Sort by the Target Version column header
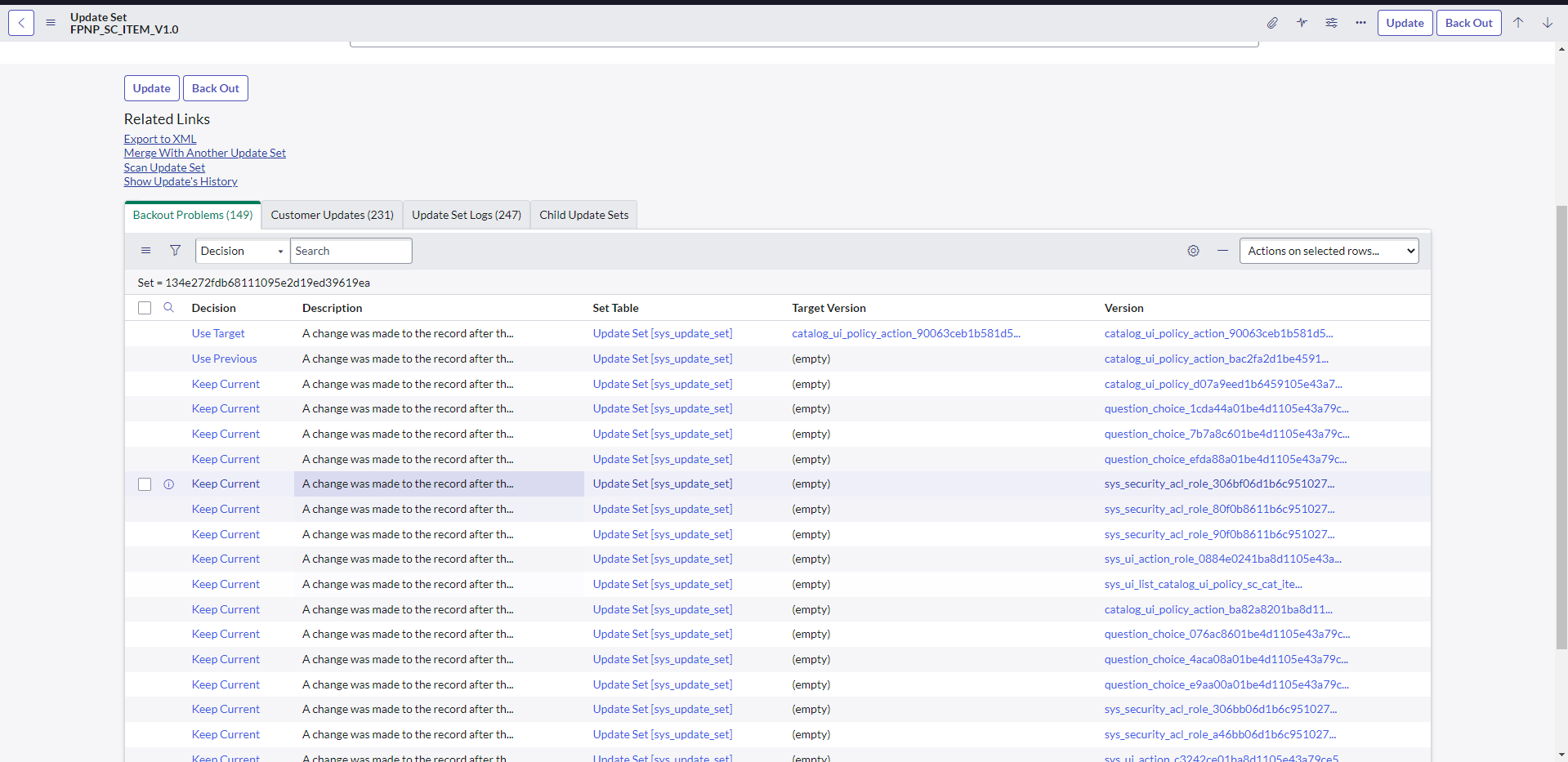 pos(829,308)
